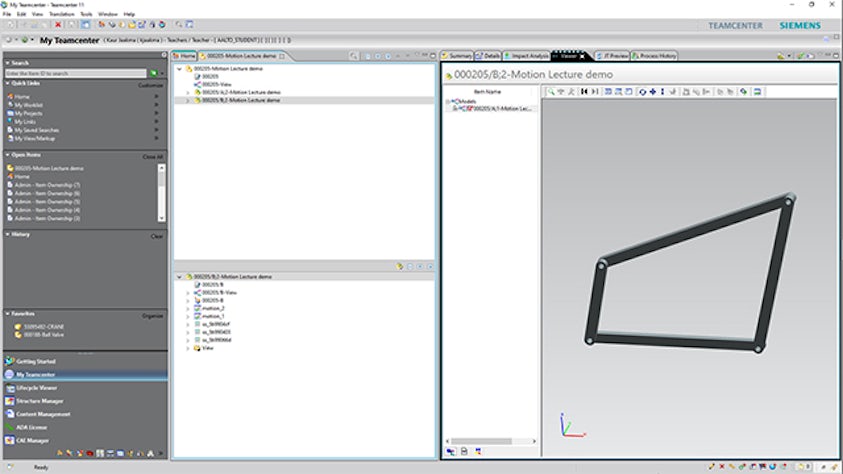Open the Tools menu
This screenshot has height=474, width=843.
click(86, 14)
